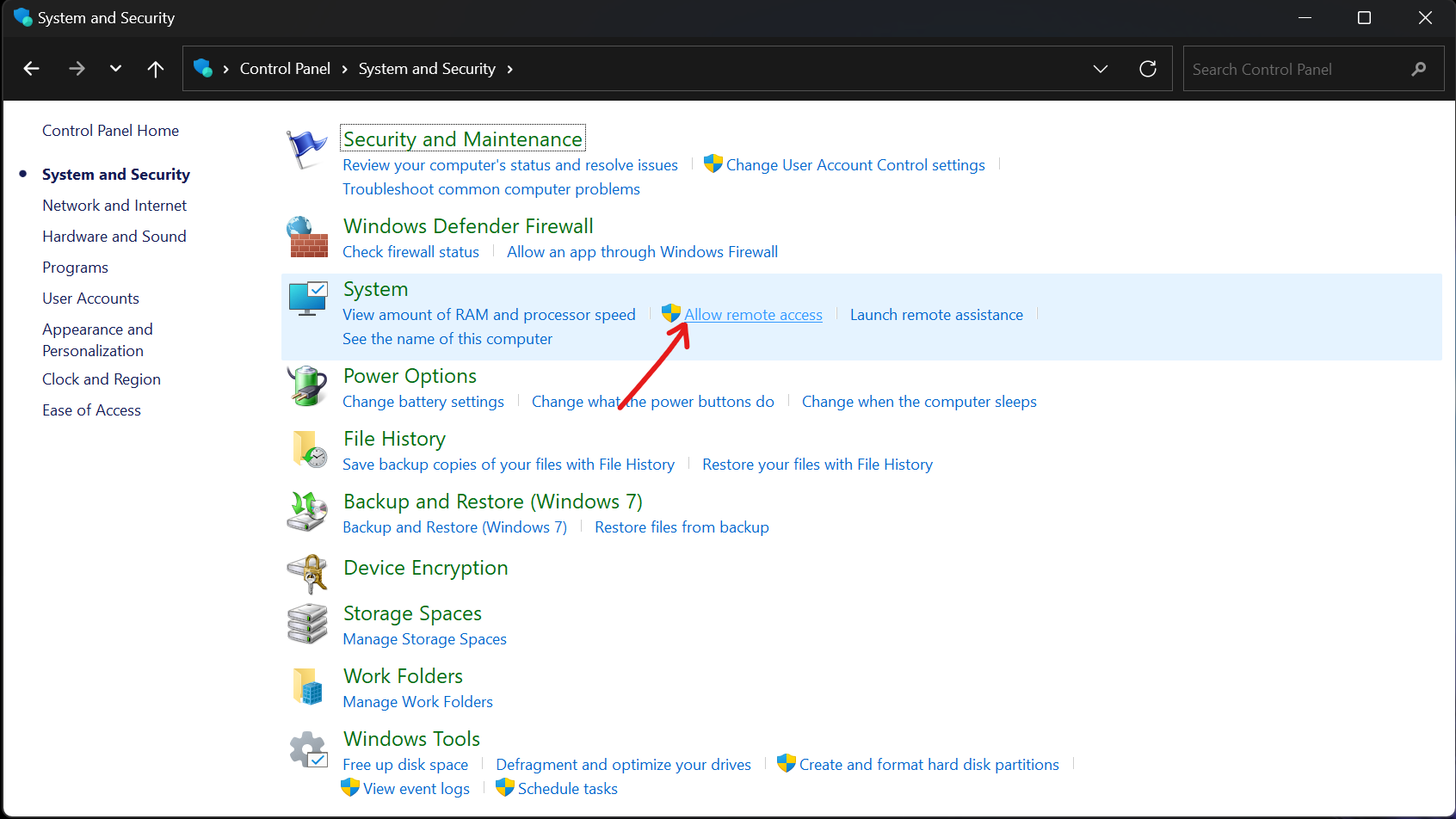Expand the breadcrumb chevron after Control Panel
The image size is (1456, 819).
[x=343, y=68]
